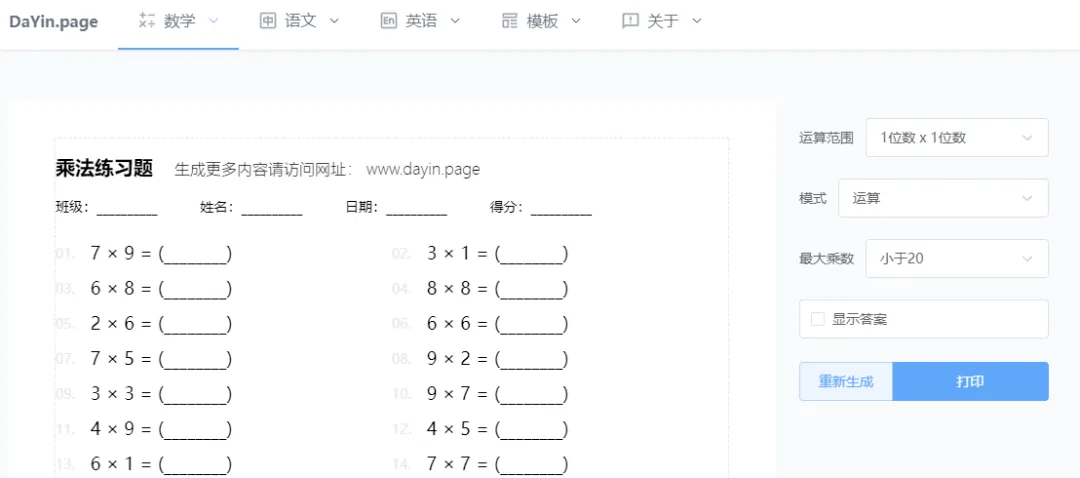Viewport: 1080px width, 478px height.
Task: Open the 关于 menu
Action: pos(662,21)
